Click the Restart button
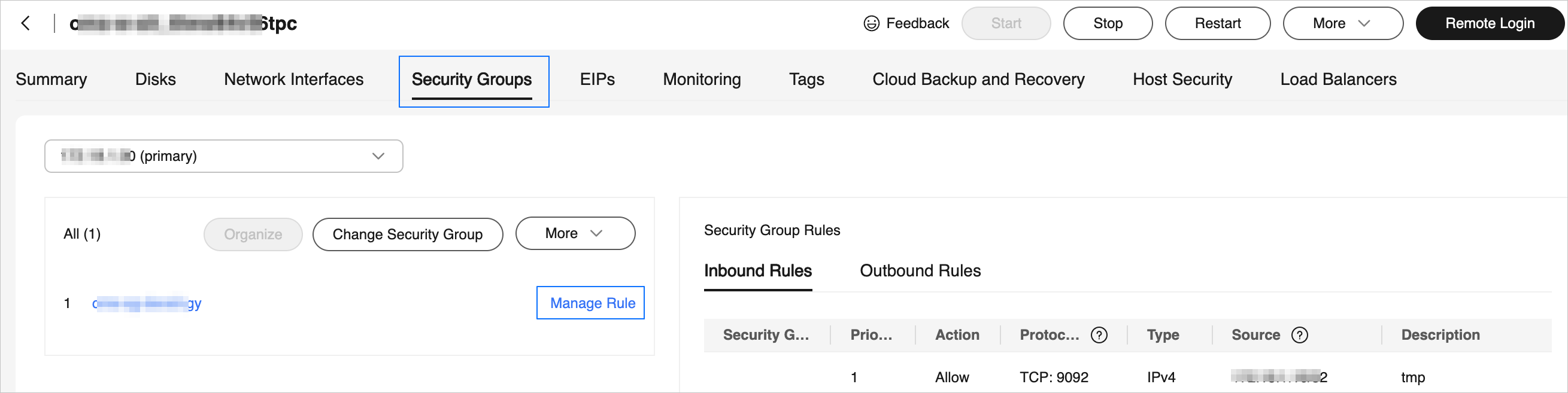 1217,24
